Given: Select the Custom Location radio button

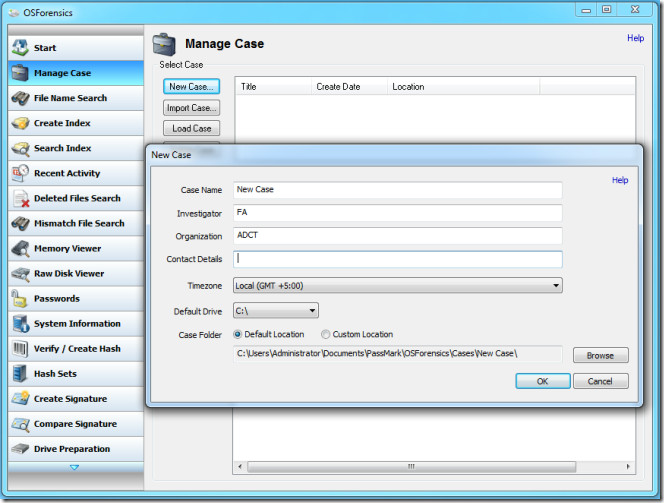Looking at the screenshot, I should (325, 334).
